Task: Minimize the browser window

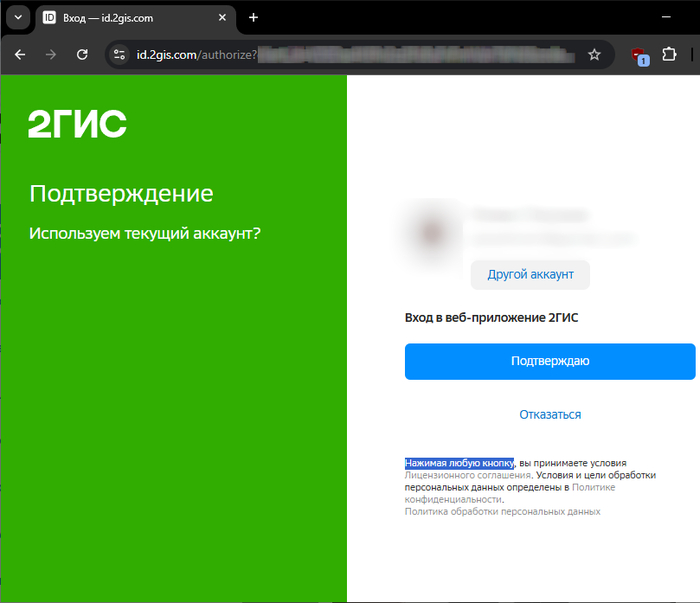Action: (x=666, y=17)
